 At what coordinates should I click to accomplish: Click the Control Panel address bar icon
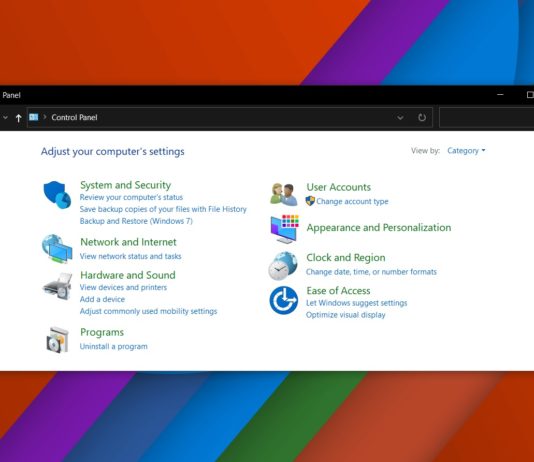pyautogui.click(x=33, y=117)
